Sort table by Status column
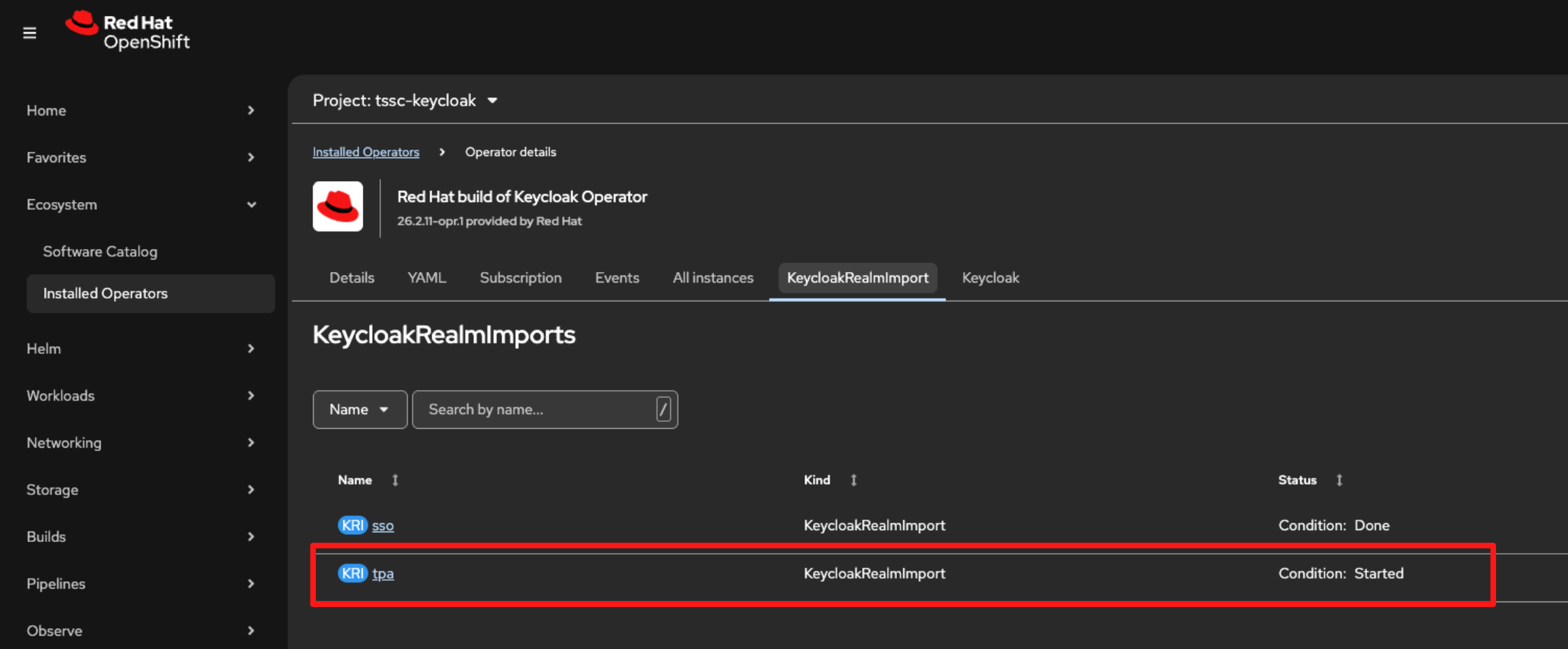 point(1297,480)
